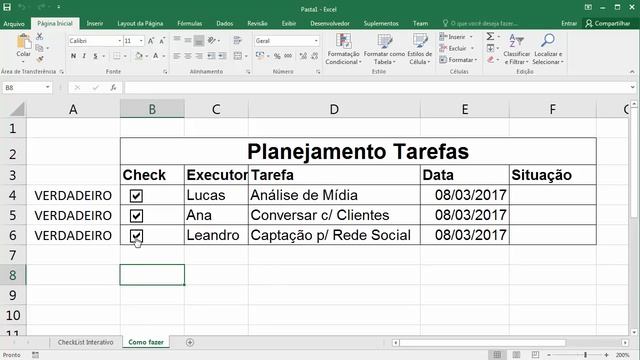This screenshot has width=640, height=360.
Task: Click the formula bar input
Action: click(376, 87)
